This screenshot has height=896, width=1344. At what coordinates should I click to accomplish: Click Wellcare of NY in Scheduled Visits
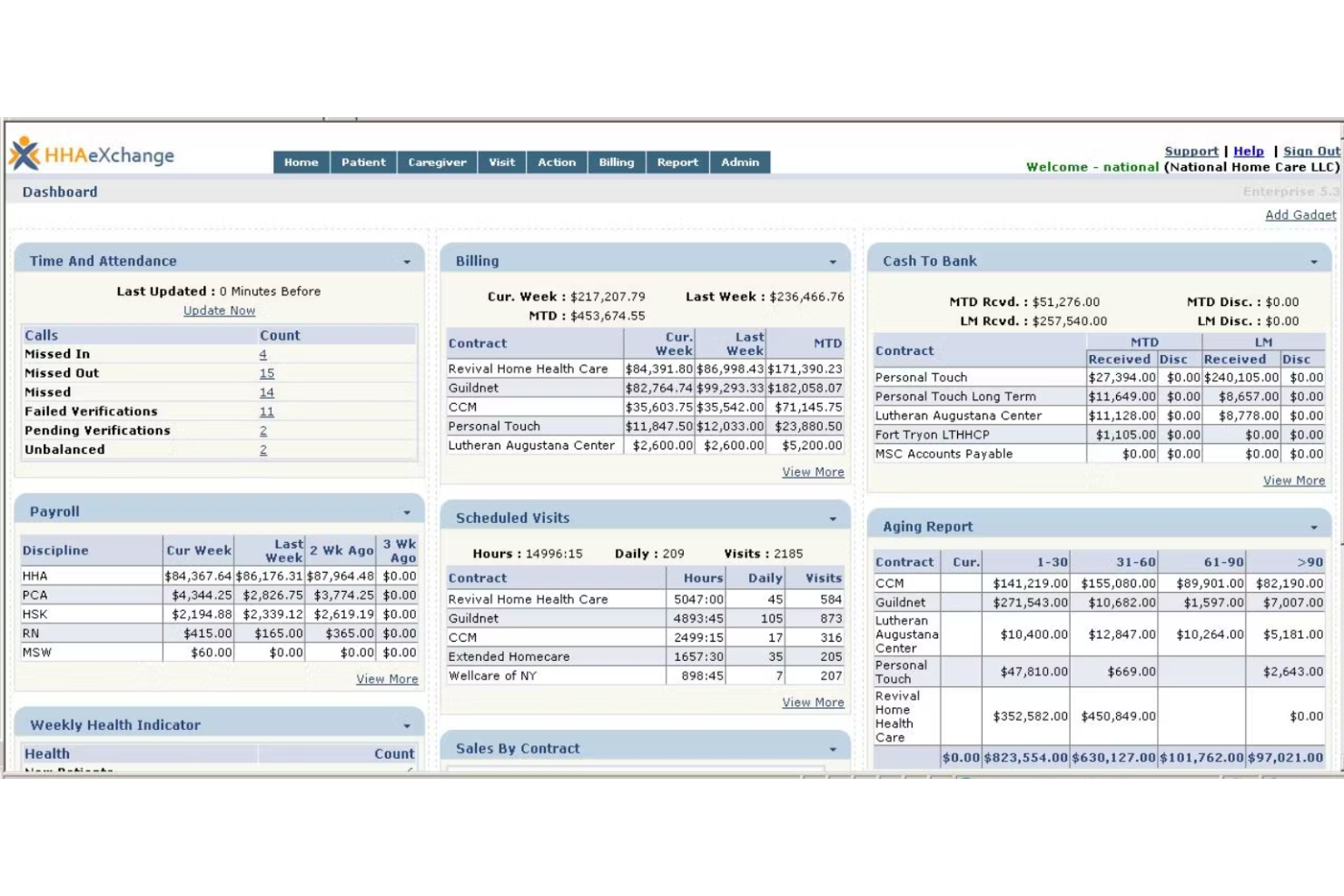(x=492, y=675)
